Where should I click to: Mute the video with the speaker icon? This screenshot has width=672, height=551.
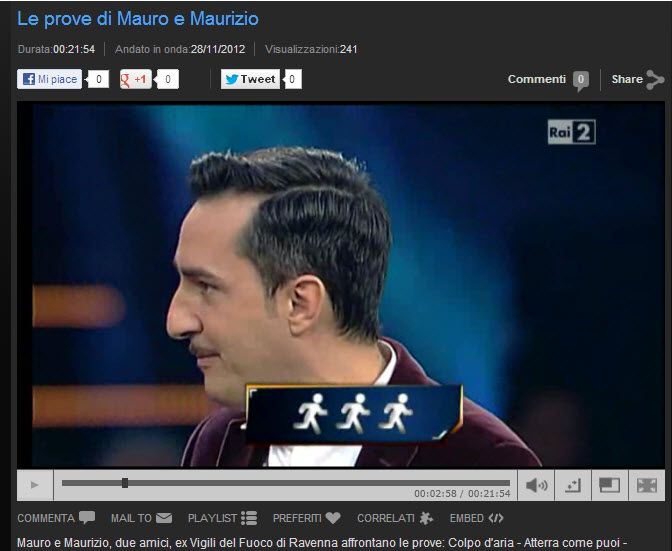point(537,485)
